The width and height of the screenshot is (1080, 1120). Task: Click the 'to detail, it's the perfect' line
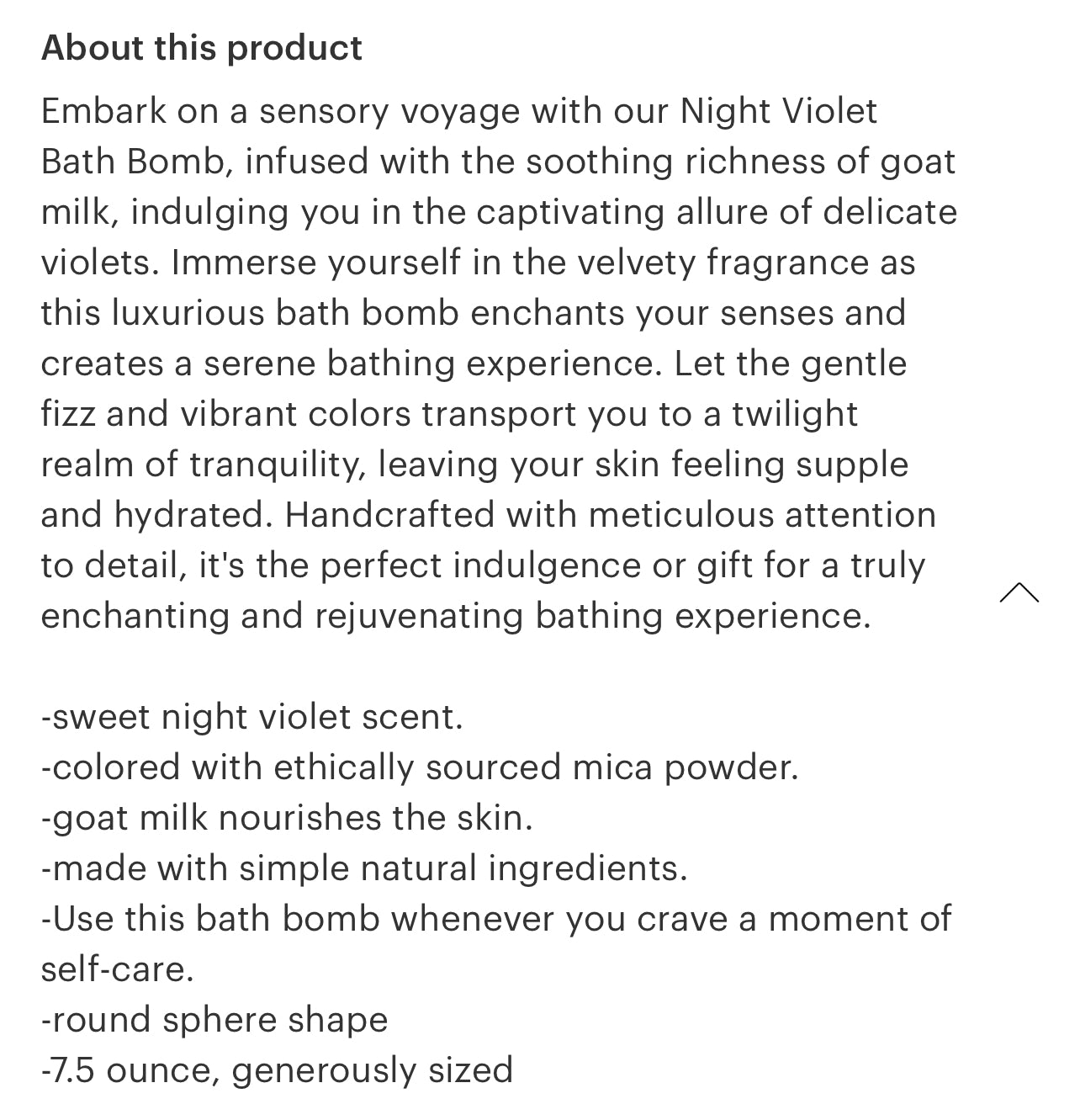click(483, 565)
